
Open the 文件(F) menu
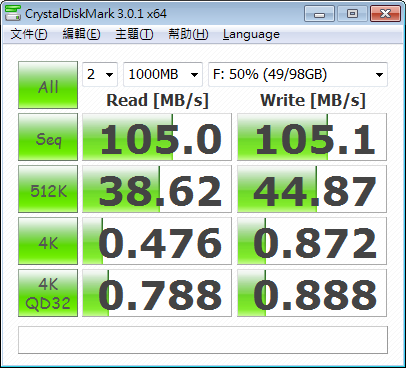coord(29,34)
